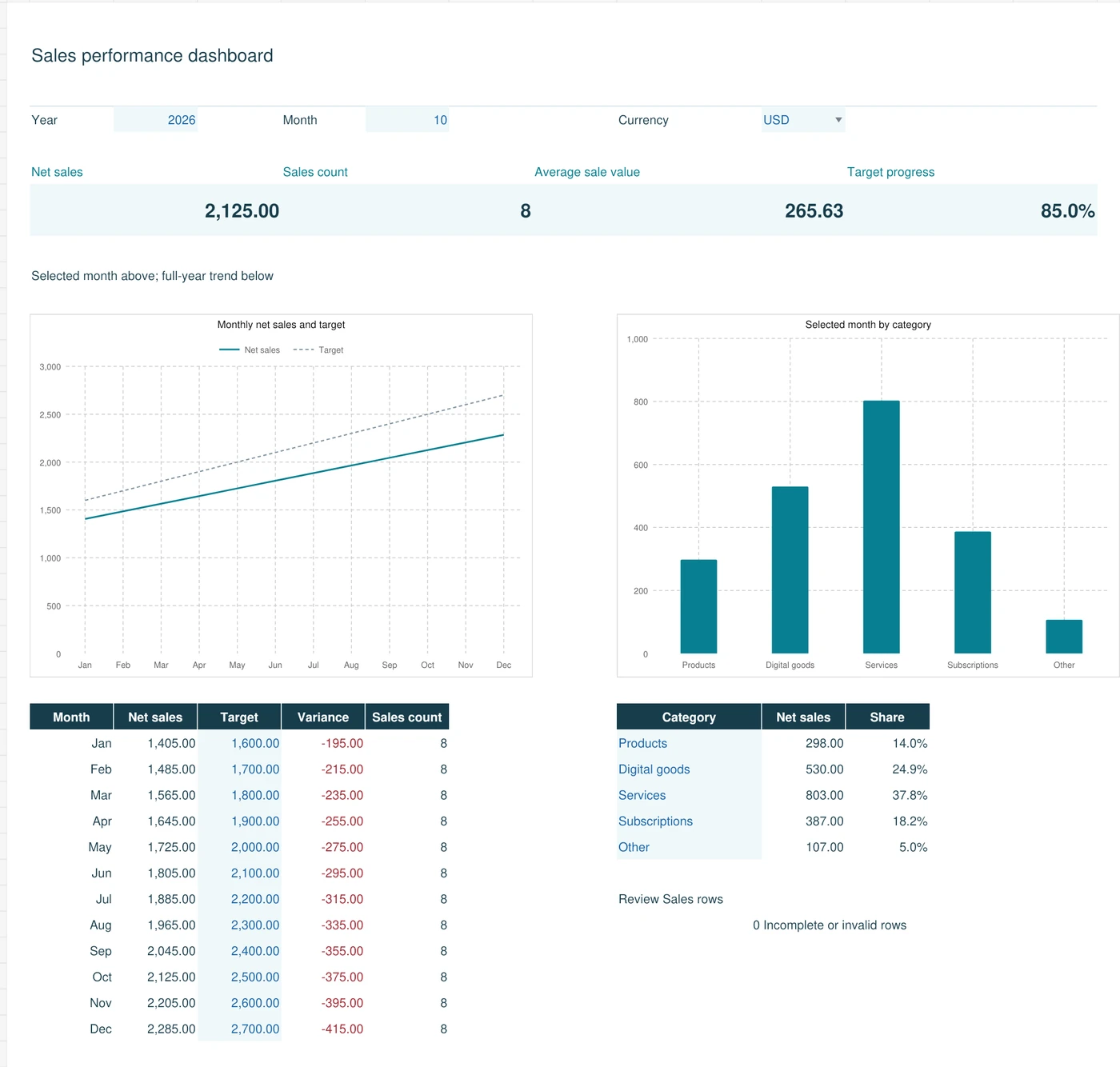Select Jul target cell 2,200.00
Screen dimensions: 1120x1067
239,899
